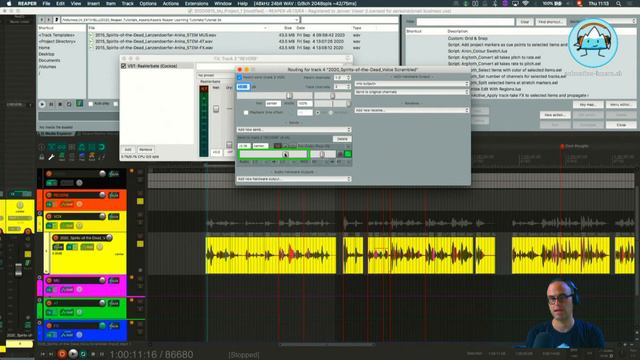
Task: Click go to start transport button
Action: [x=43, y=354]
